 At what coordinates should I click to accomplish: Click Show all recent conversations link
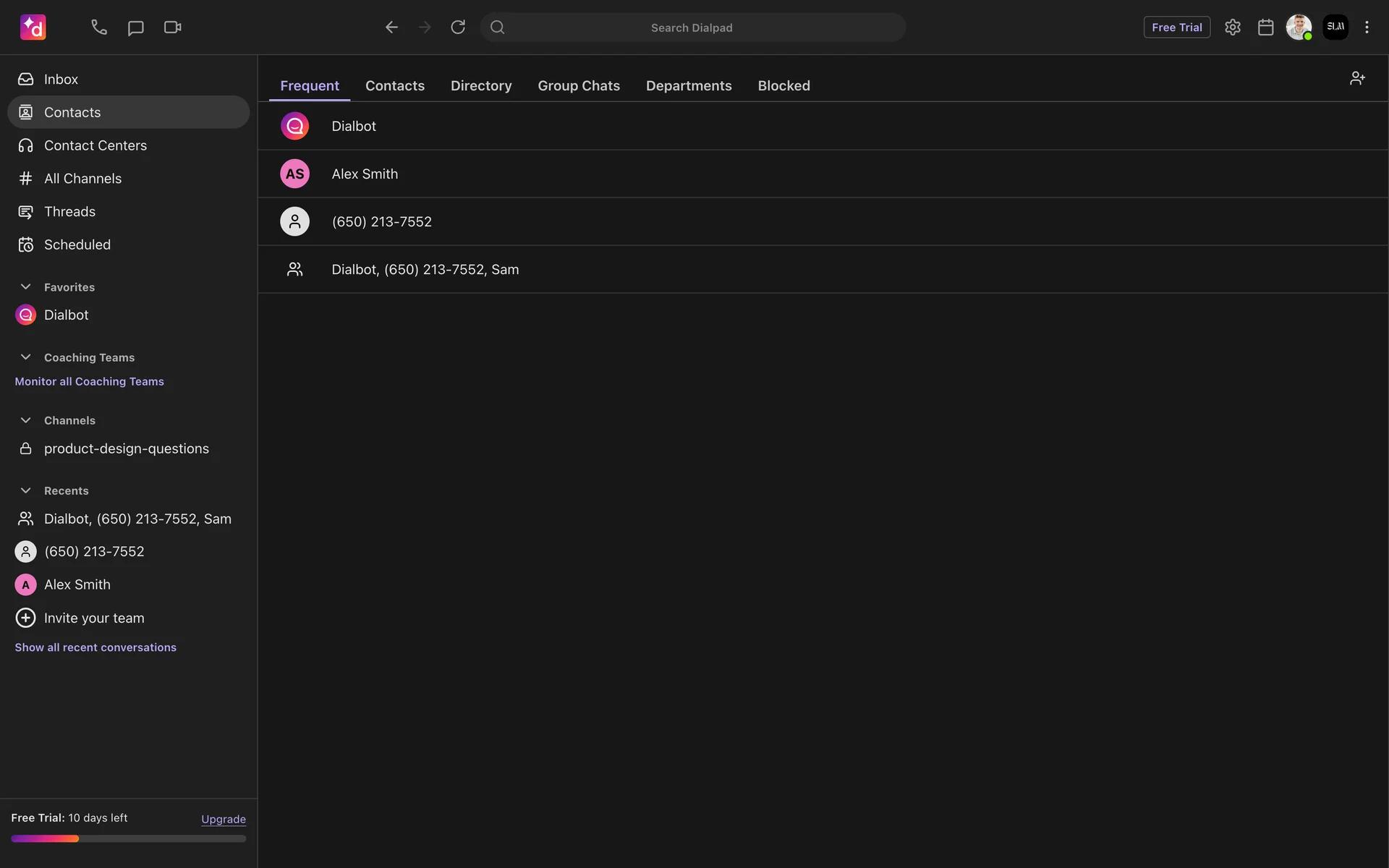coord(95,647)
